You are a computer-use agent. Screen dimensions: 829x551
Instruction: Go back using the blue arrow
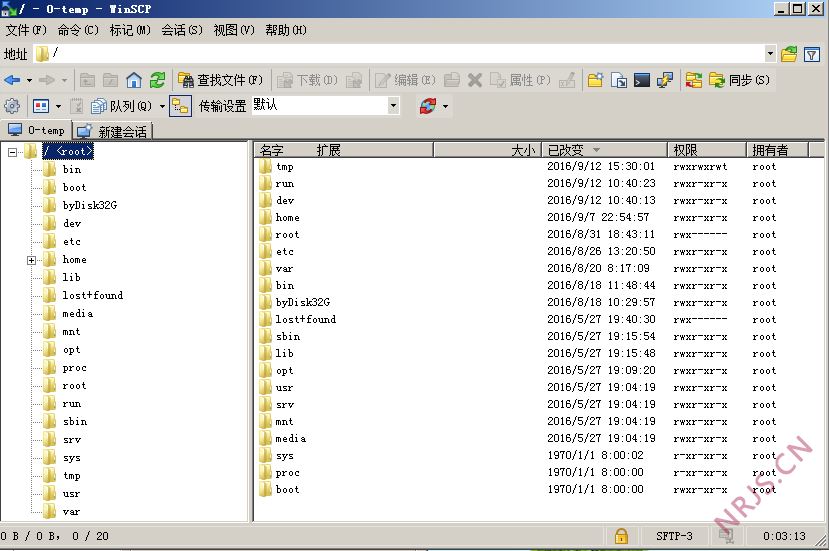12,80
